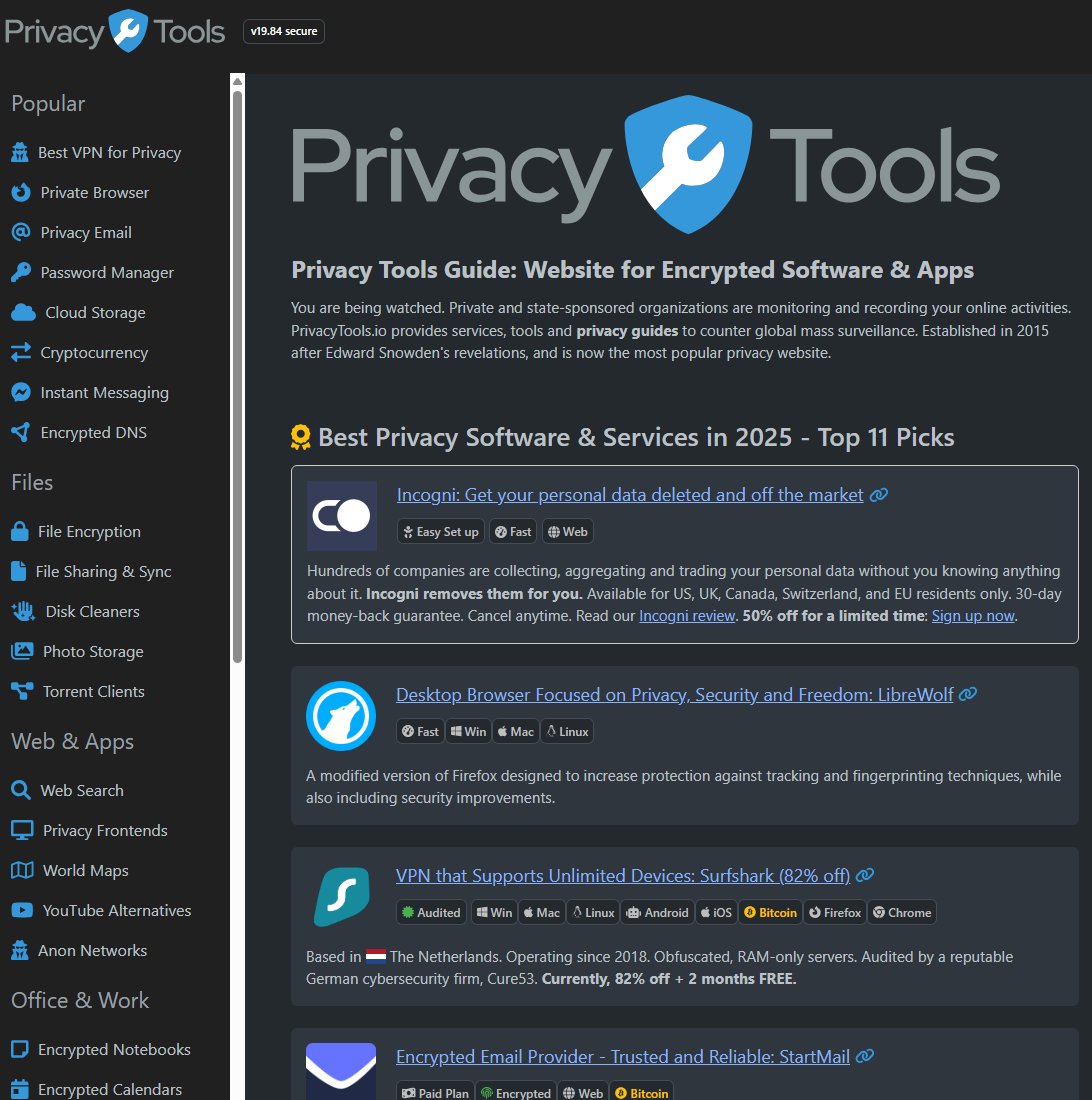Open the Incogni review link
The height and width of the screenshot is (1100, 1092).
[687, 616]
